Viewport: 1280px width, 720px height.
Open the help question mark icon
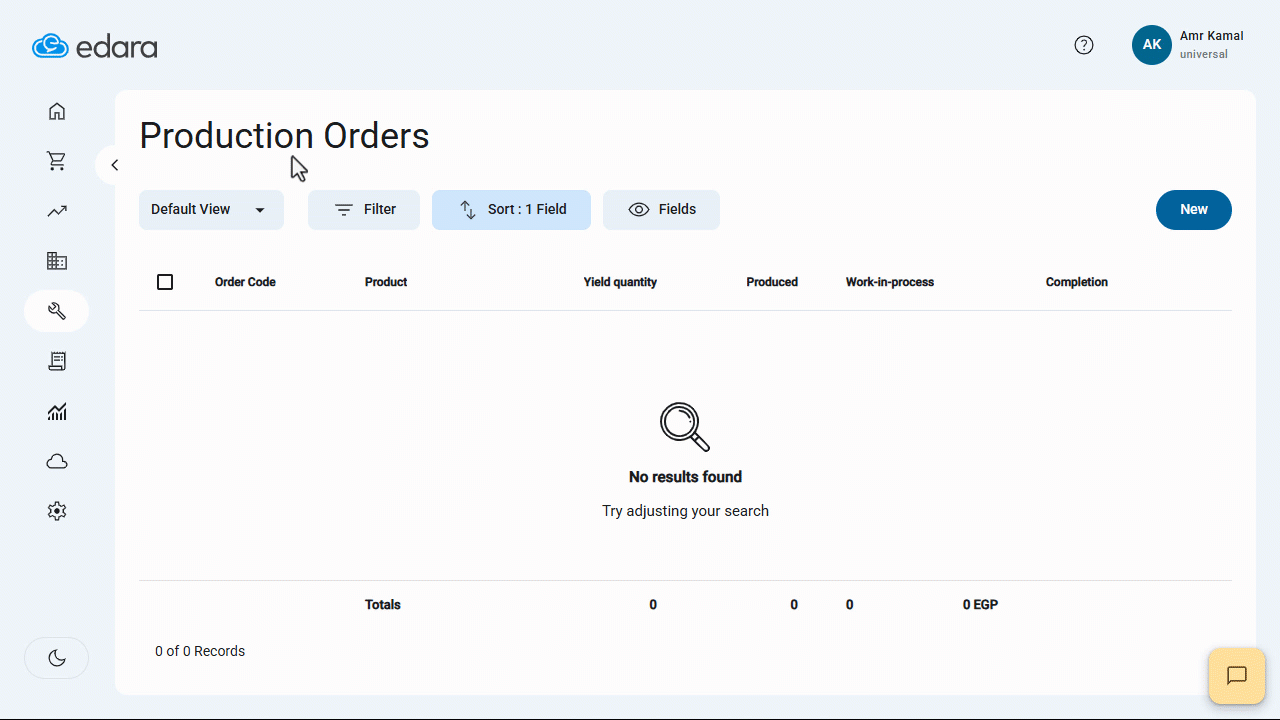[1084, 45]
